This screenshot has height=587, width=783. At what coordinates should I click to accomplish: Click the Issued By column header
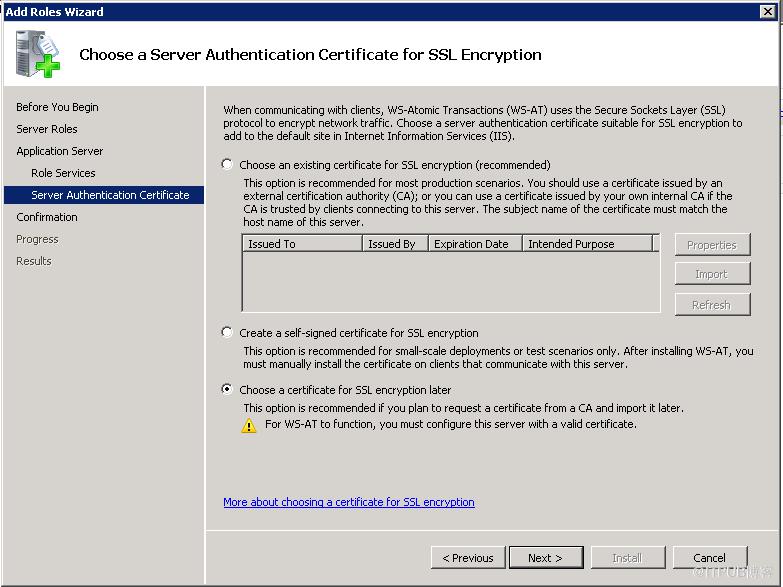tap(395, 244)
